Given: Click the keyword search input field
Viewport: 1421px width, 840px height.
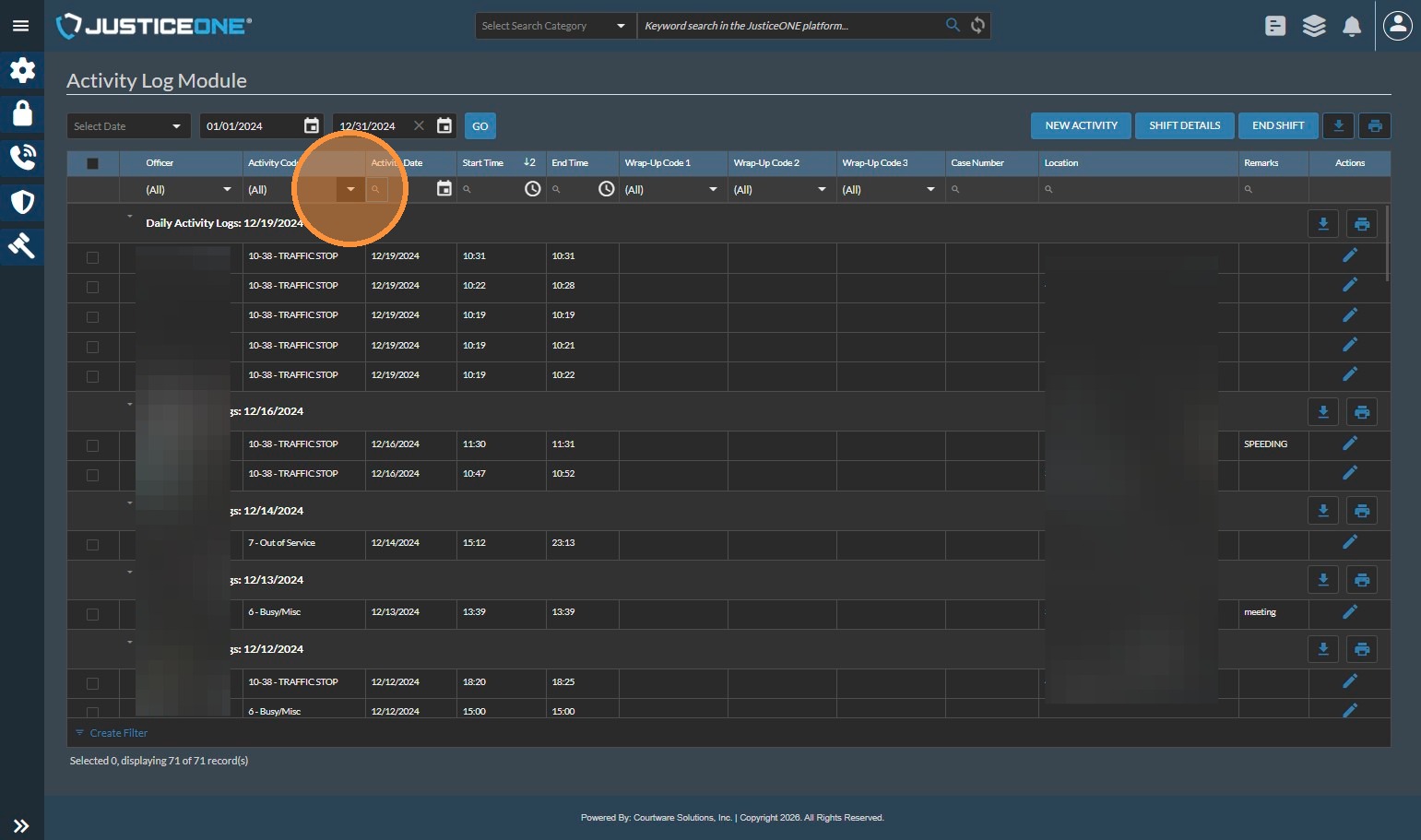Looking at the screenshot, I should [789, 26].
